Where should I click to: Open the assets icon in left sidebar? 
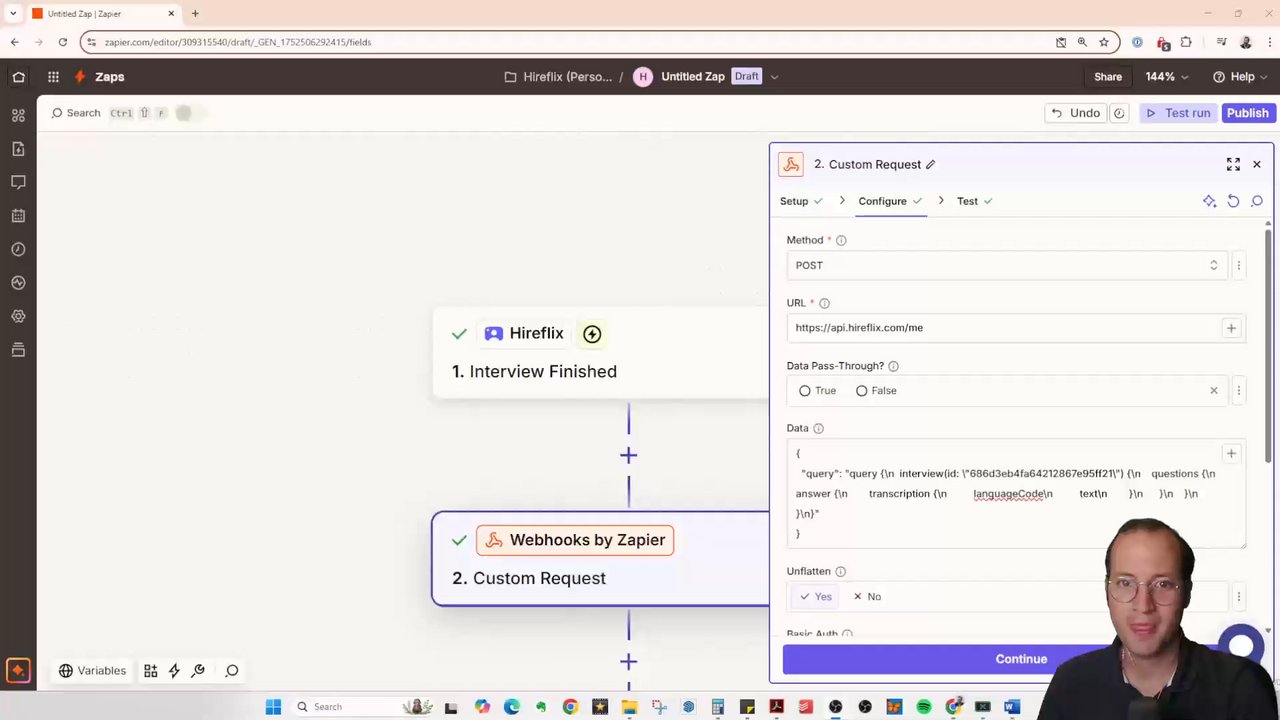tap(18, 115)
